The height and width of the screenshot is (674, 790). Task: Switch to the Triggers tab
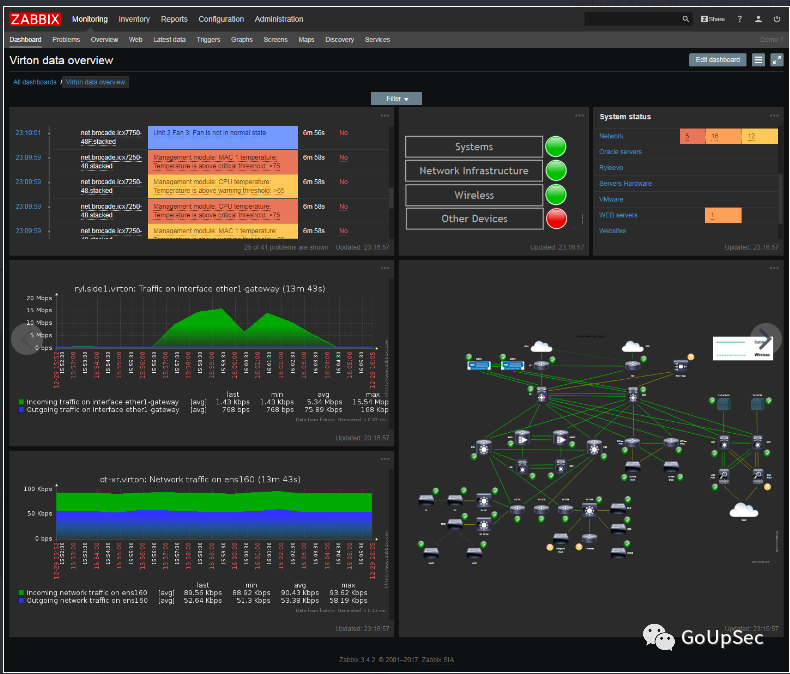coord(208,40)
